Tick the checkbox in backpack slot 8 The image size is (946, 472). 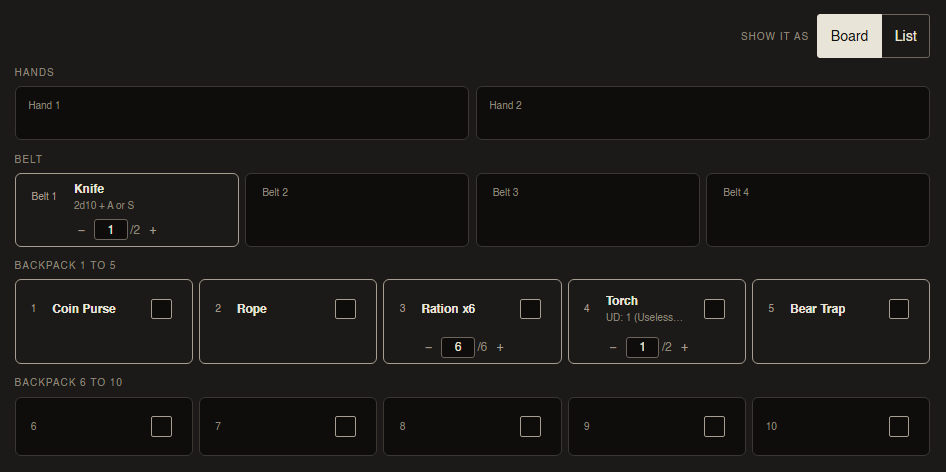pos(530,426)
